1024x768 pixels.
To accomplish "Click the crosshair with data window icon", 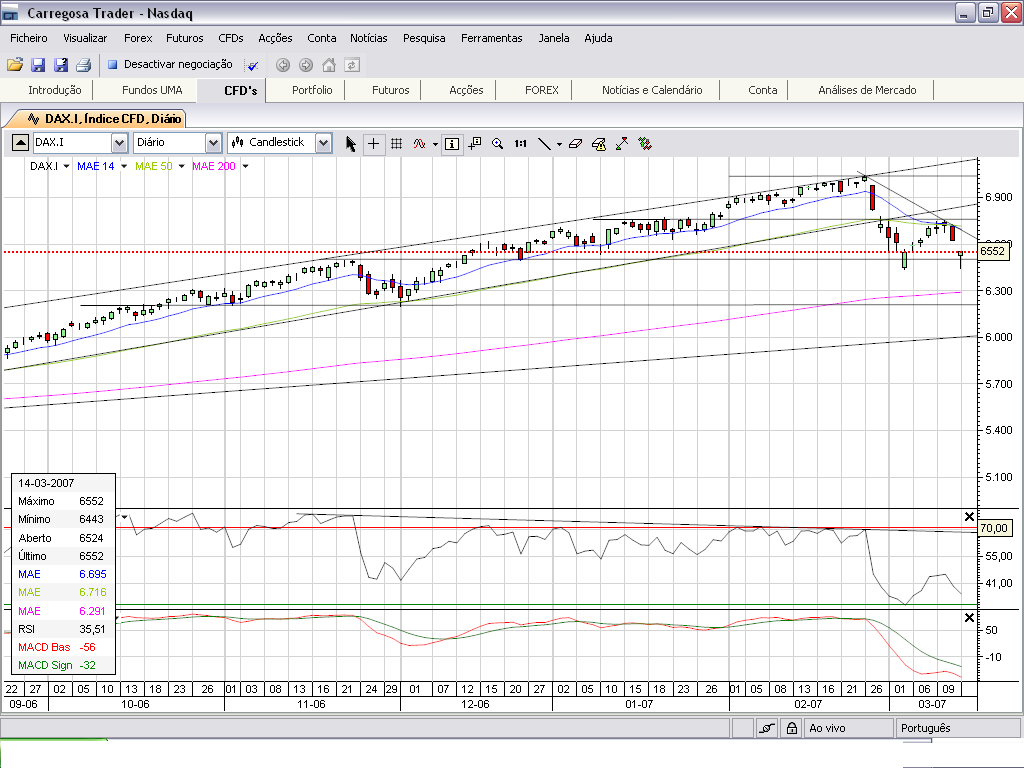I will tap(475, 144).
